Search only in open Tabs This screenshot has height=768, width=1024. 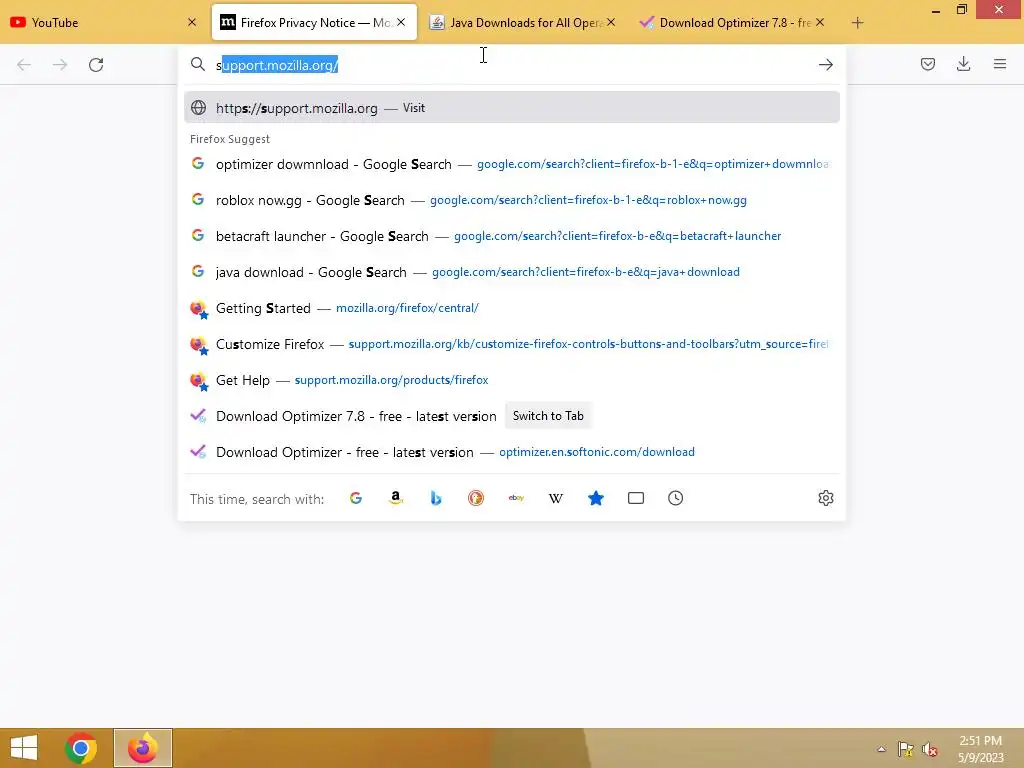point(635,498)
